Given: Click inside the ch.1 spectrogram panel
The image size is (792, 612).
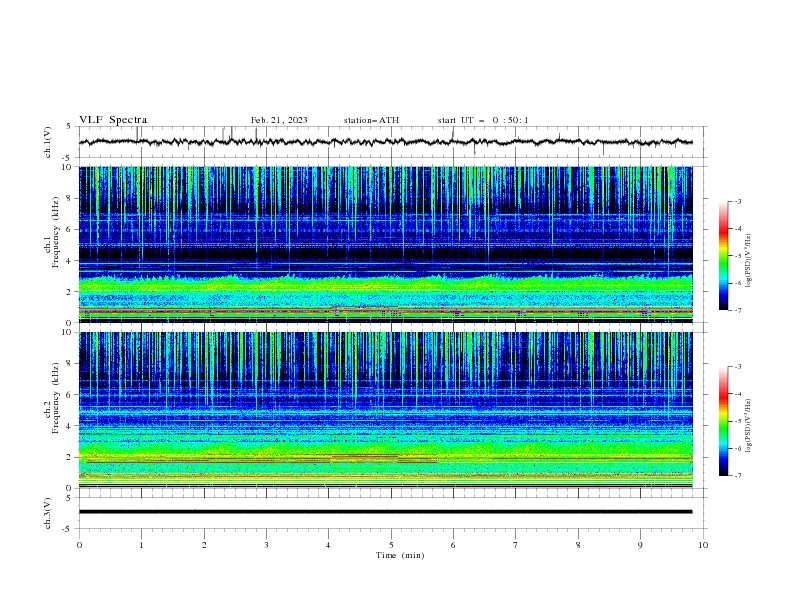Looking at the screenshot, I should click(x=385, y=244).
